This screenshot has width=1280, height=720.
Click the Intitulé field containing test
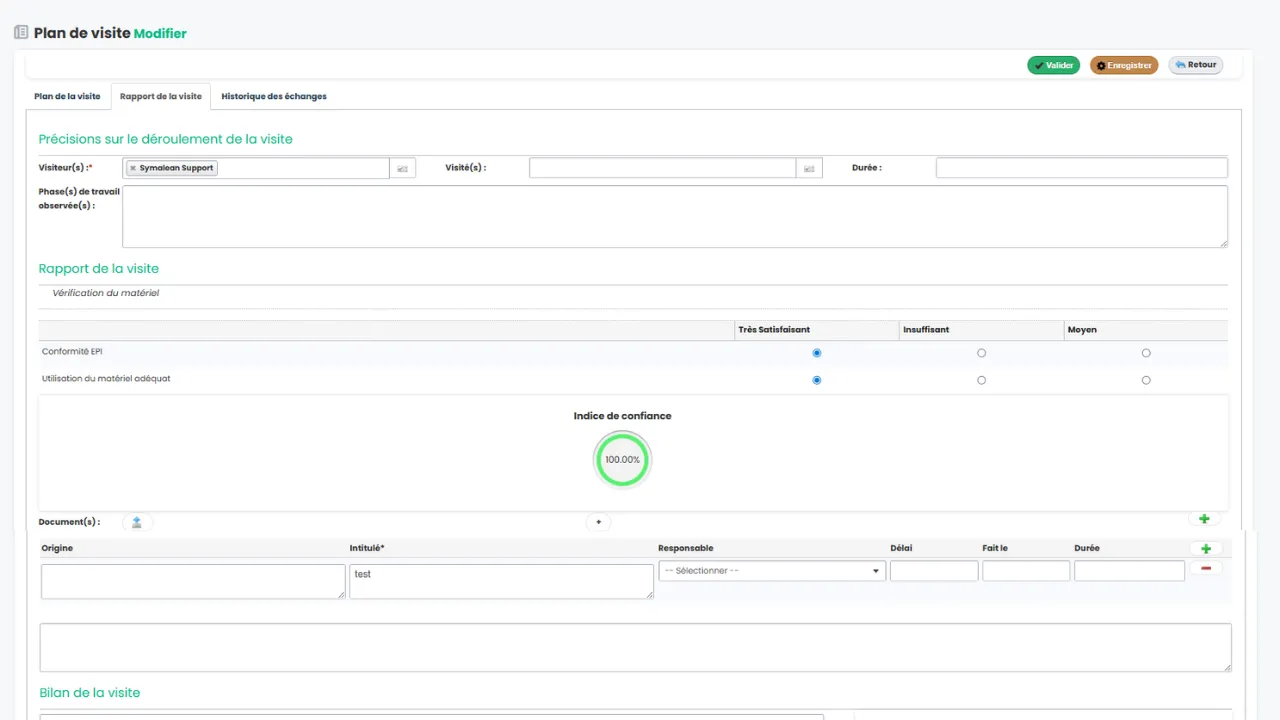[502, 581]
